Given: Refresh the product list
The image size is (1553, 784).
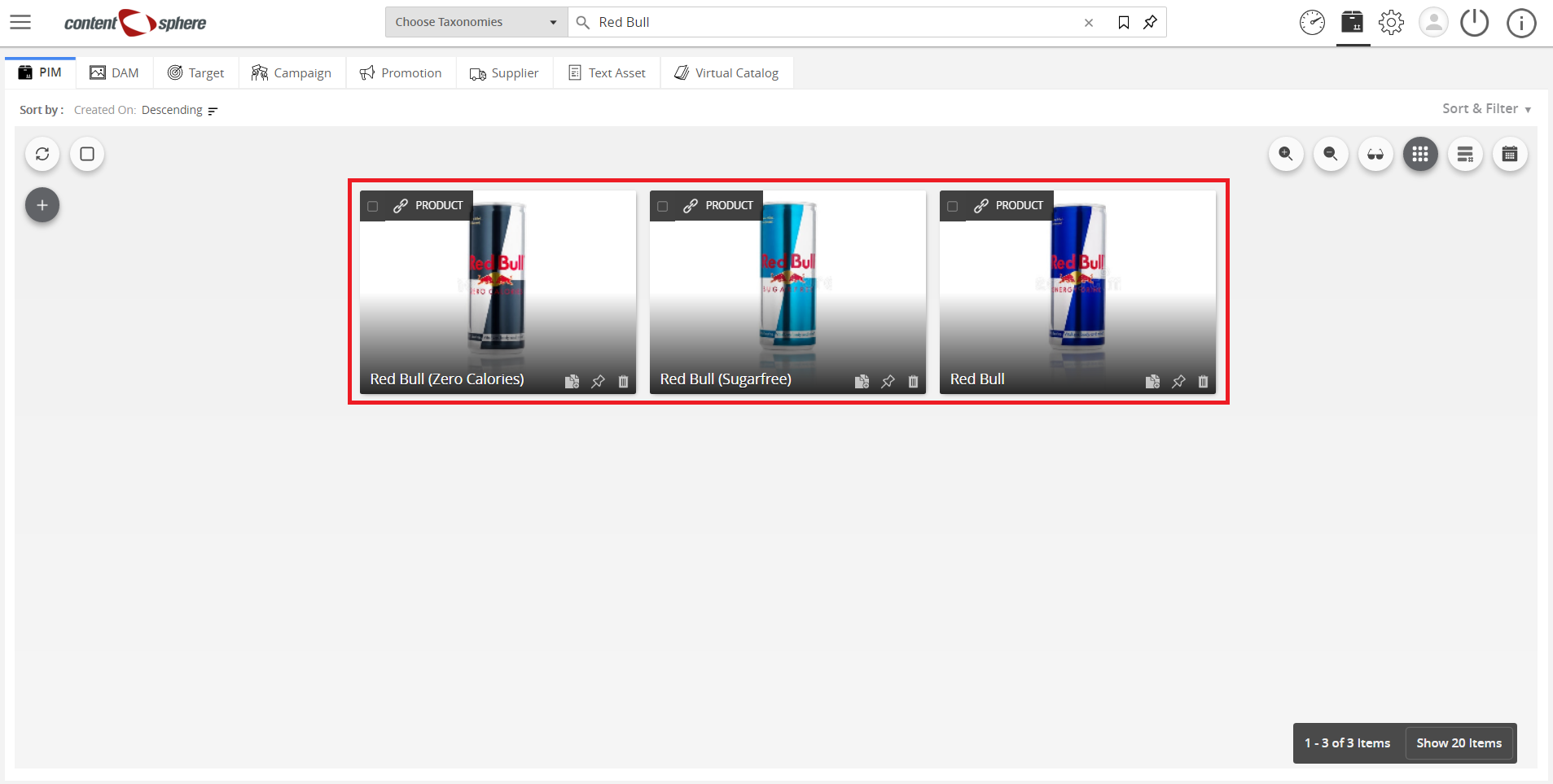Looking at the screenshot, I should point(42,154).
